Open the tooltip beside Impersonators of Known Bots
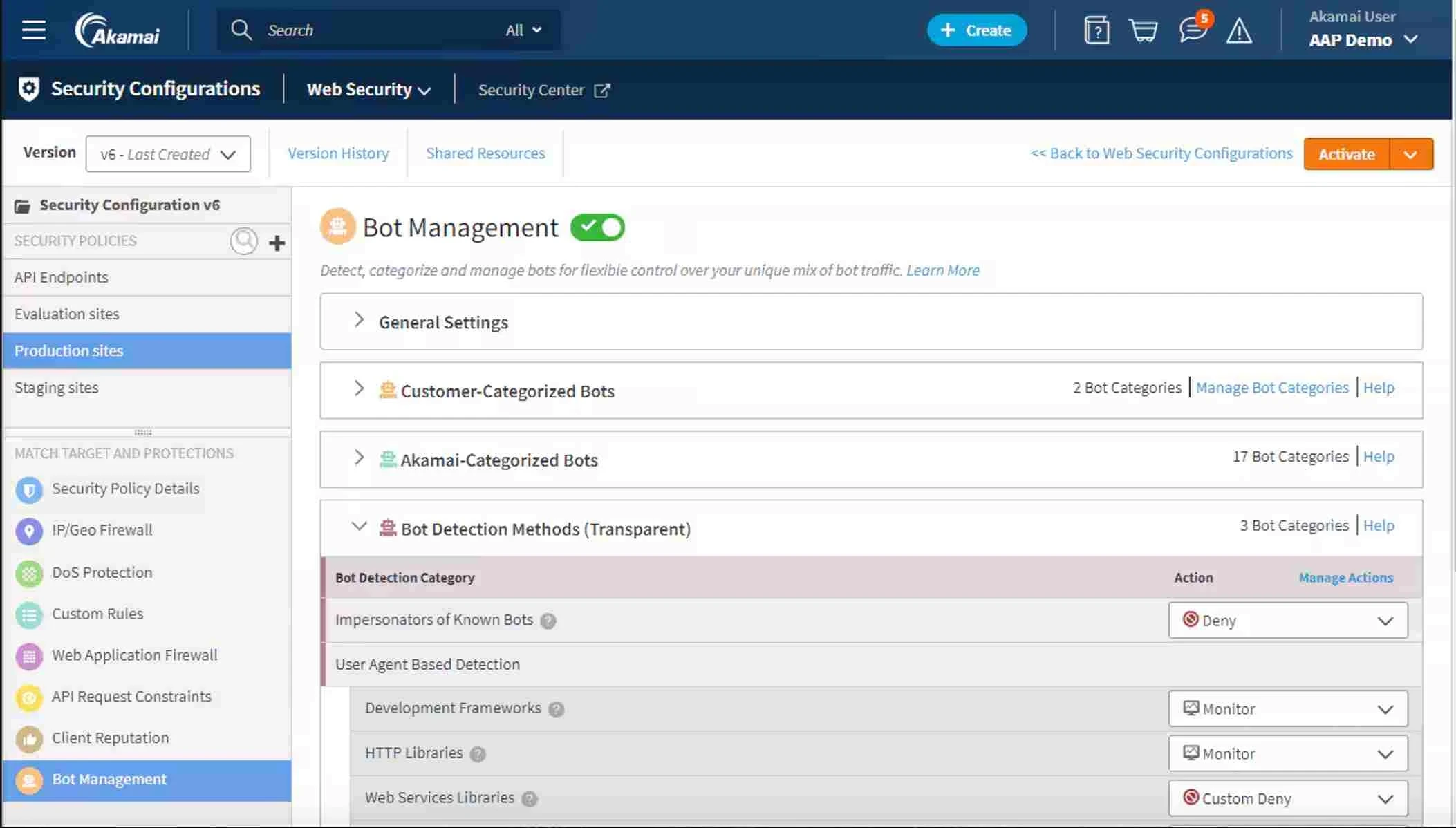The width and height of the screenshot is (1456, 828). [x=548, y=621]
